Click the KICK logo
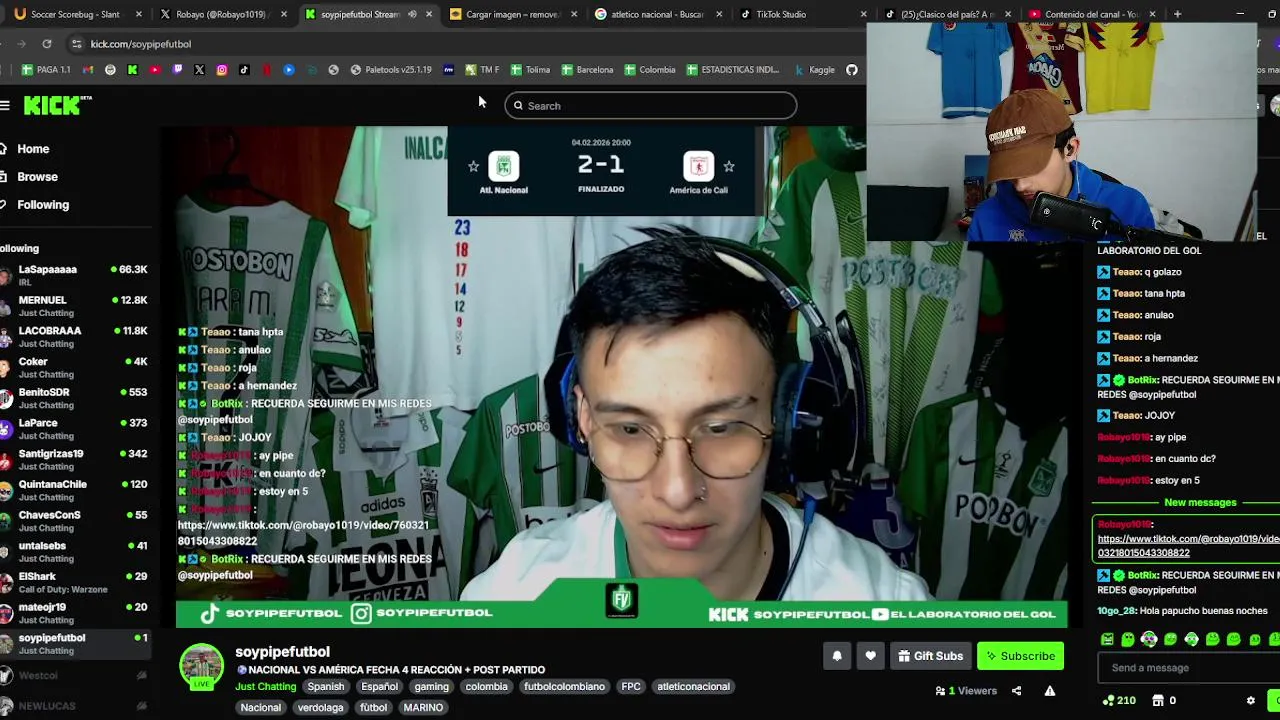 pyautogui.click(x=56, y=105)
